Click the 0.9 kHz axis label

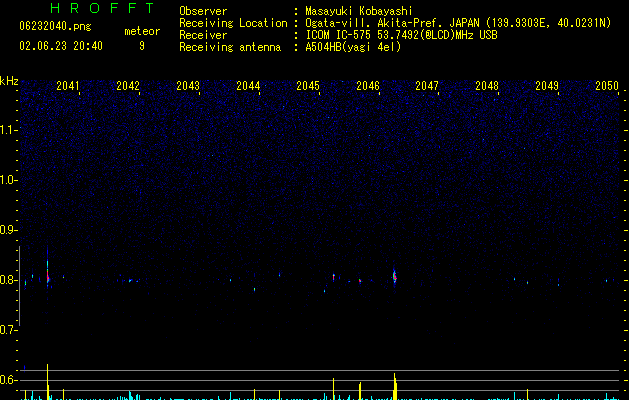[8, 230]
